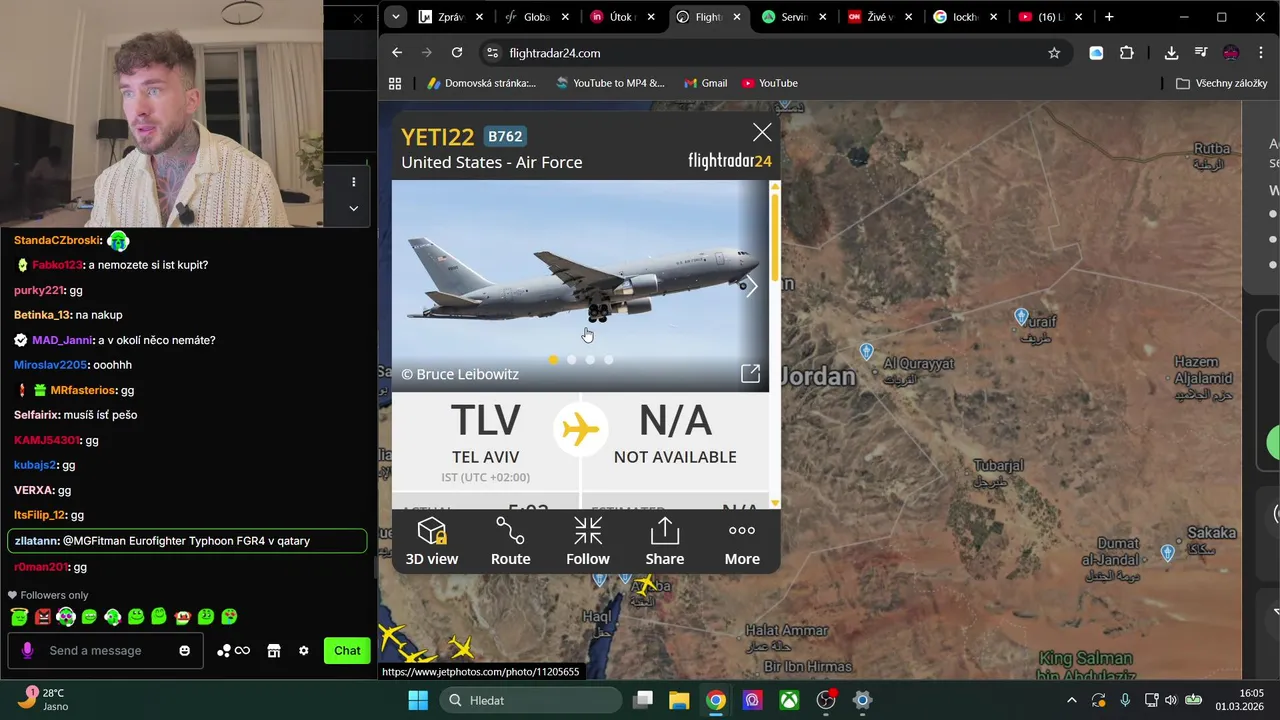Switch to the Google lockh tab

tap(967, 17)
